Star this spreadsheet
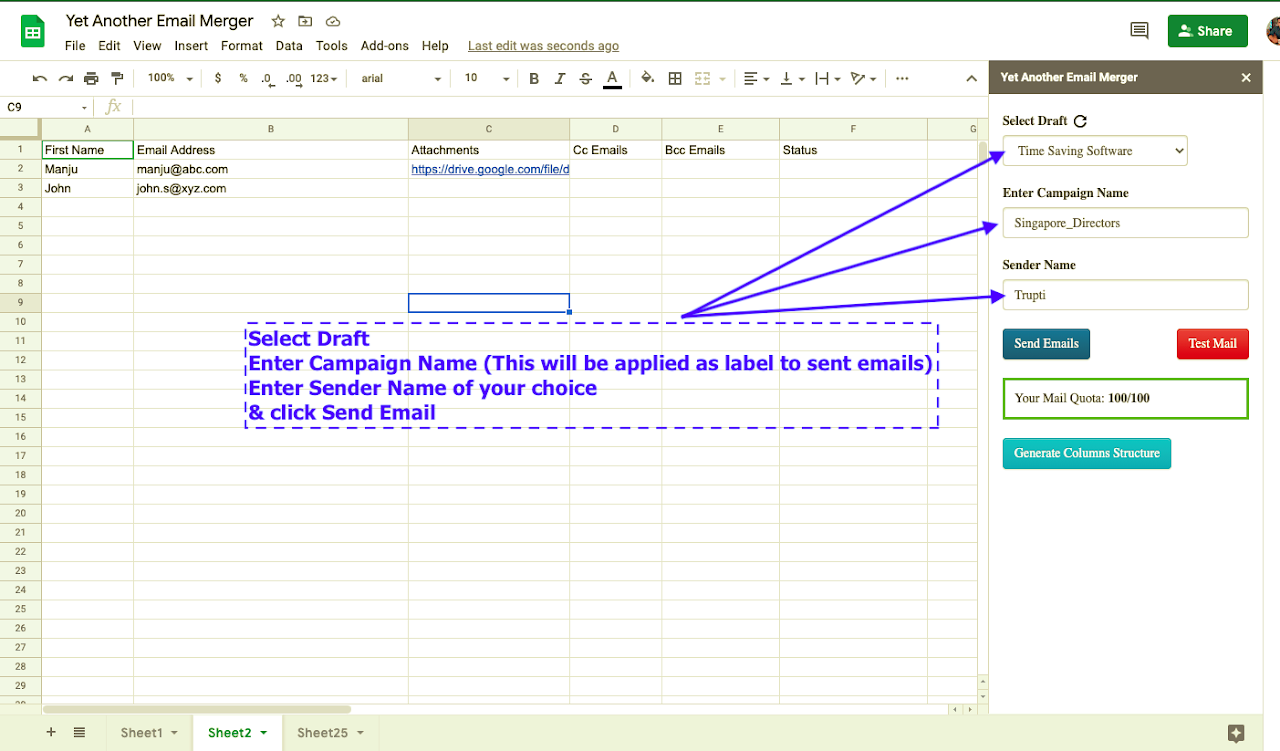The image size is (1280, 751). [x=278, y=21]
